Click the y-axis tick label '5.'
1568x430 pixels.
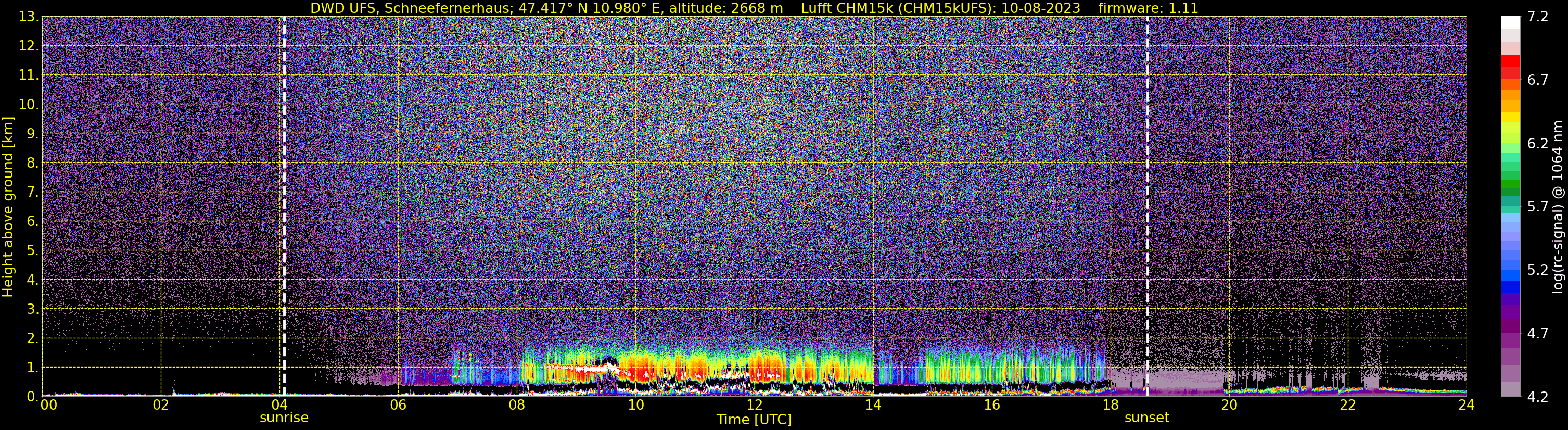coord(32,251)
